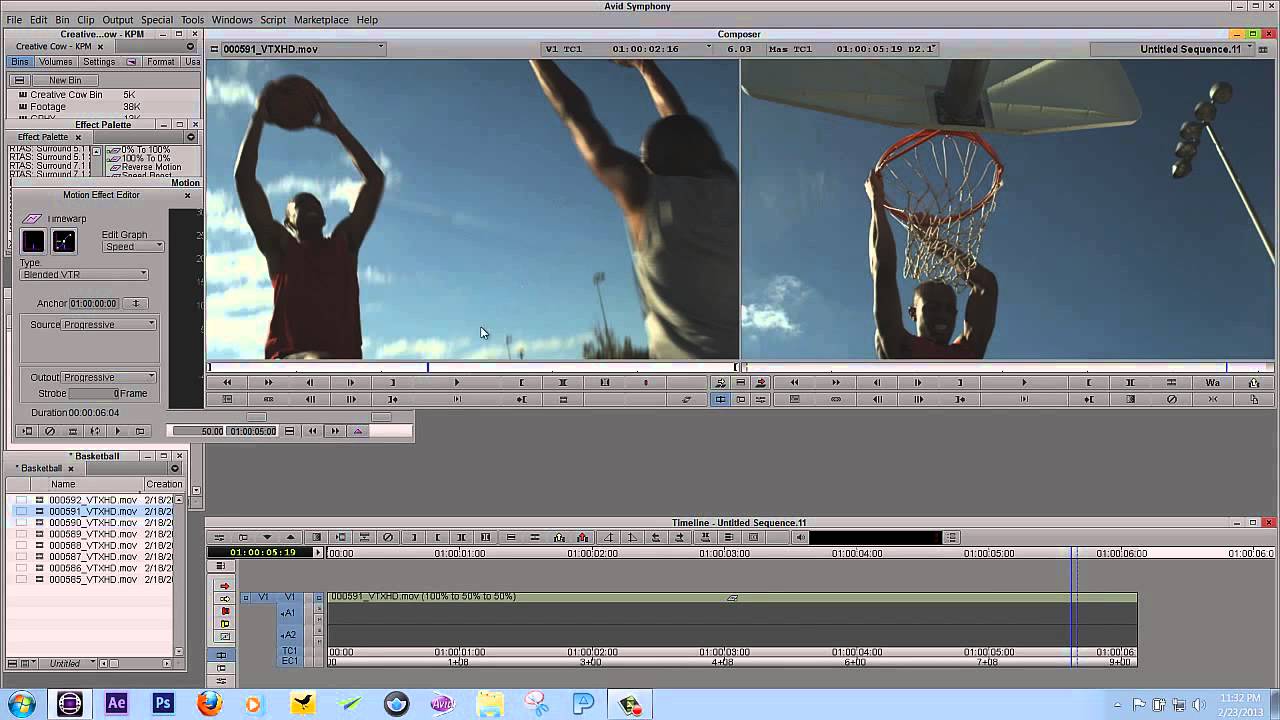The width and height of the screenshot is (1280, 720).
Task: Open the File menu
Action: (14, 20)
